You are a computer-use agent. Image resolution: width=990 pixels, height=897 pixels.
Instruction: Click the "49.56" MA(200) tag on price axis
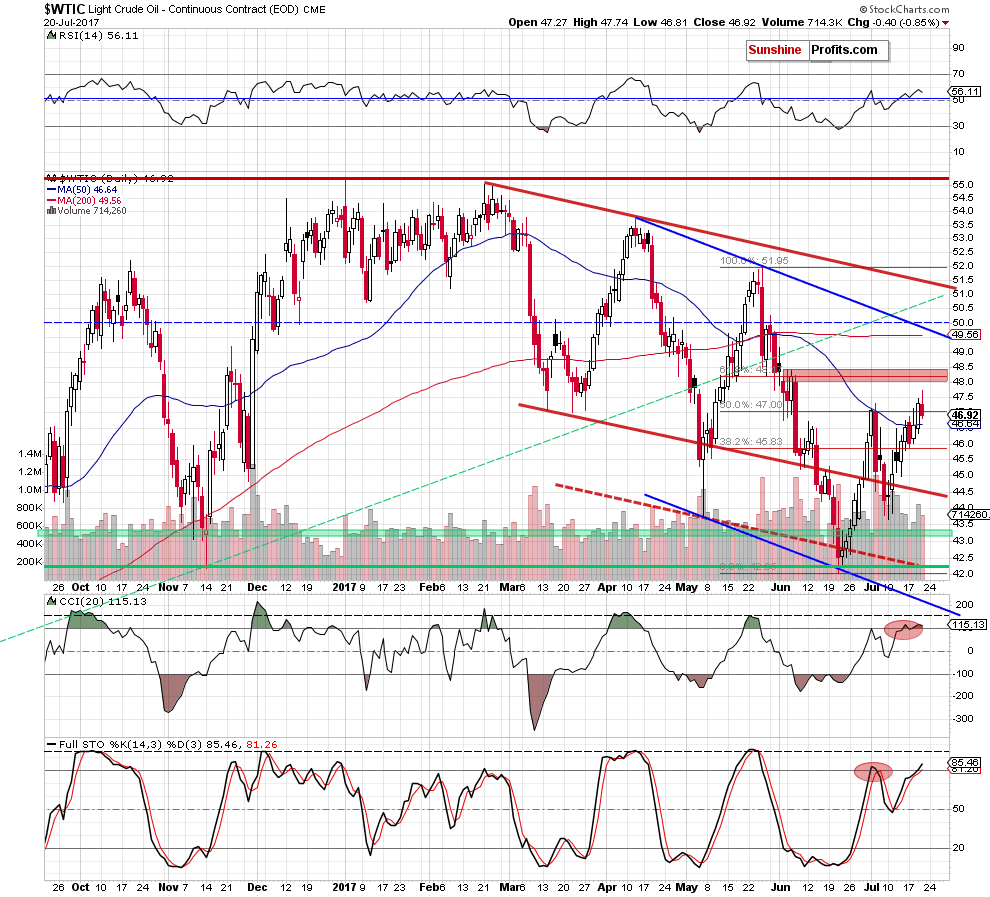coord(965,335)
